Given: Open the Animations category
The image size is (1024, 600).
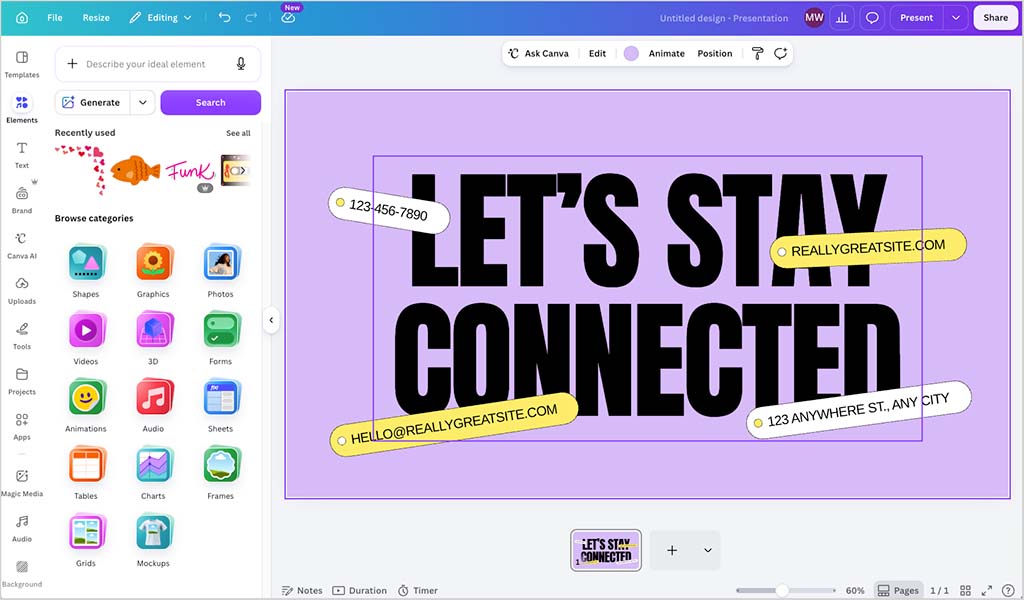Looking at the screenshot, I should 86,405.
